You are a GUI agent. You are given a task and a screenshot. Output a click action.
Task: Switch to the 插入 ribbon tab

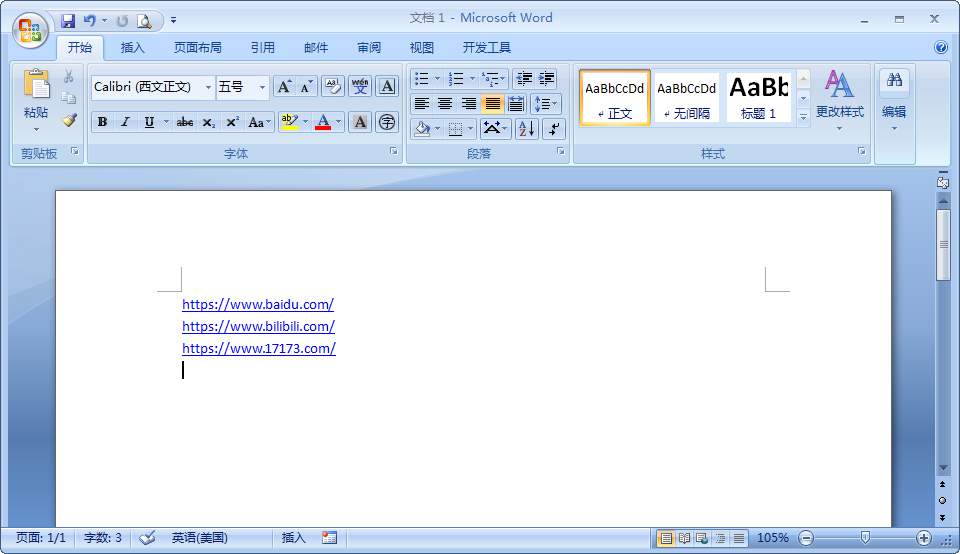pos(132,48)
